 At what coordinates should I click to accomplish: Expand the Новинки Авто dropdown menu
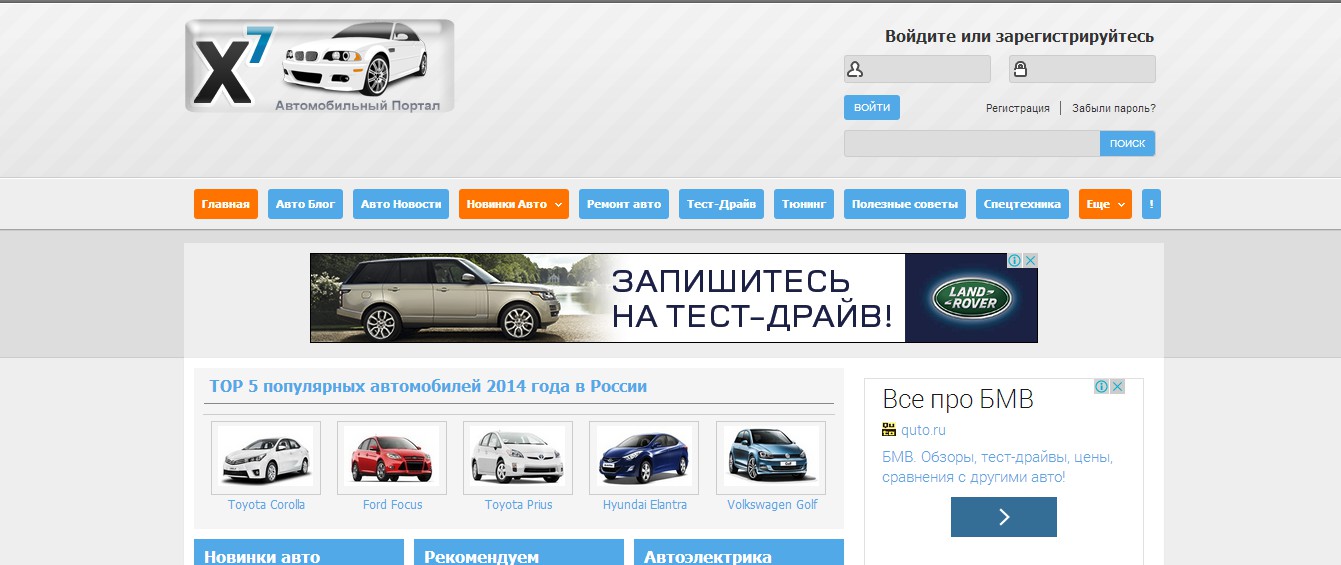(514, 204)
